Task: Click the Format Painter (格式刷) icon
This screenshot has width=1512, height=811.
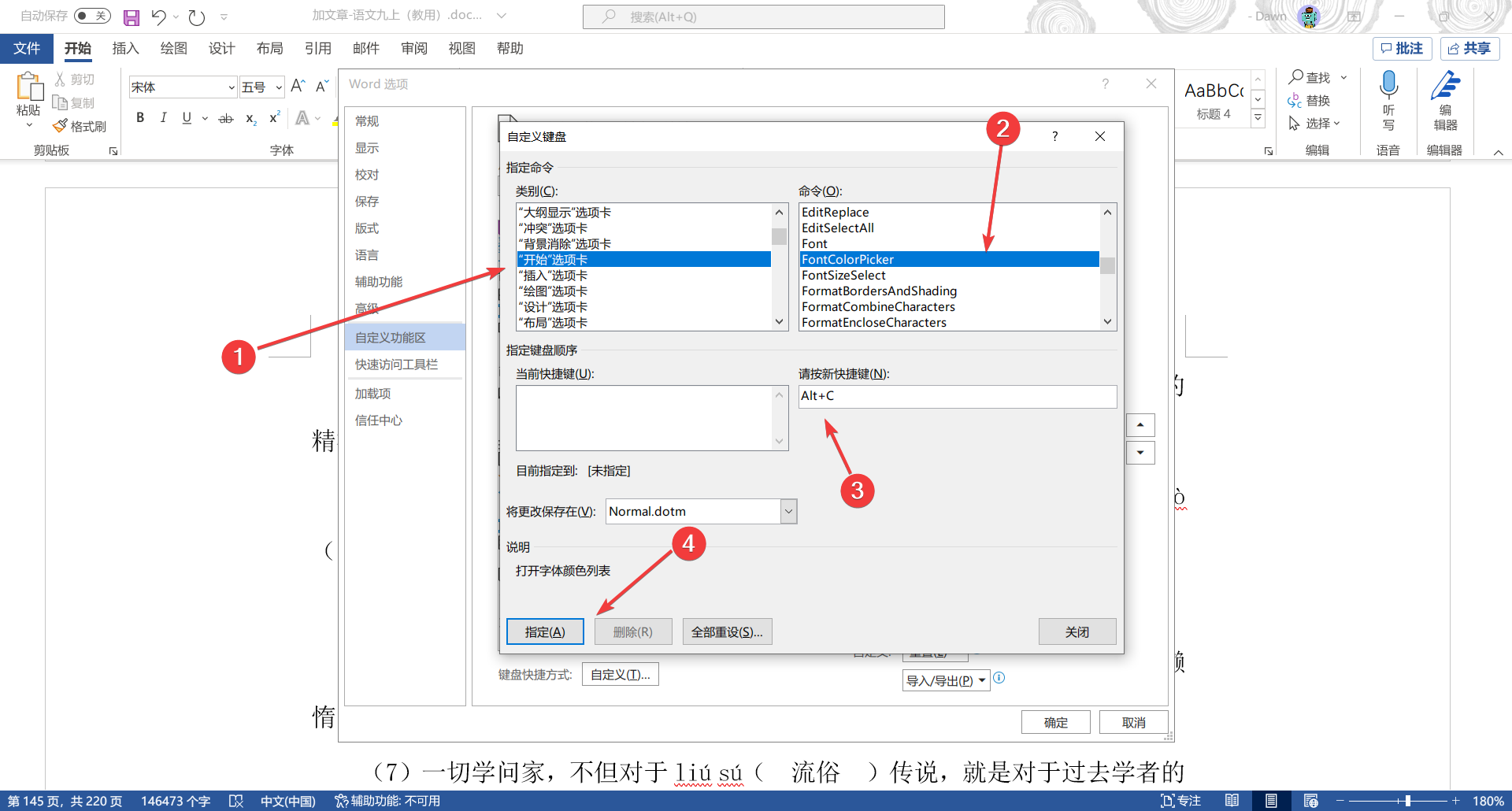Action: coord(60,126)
